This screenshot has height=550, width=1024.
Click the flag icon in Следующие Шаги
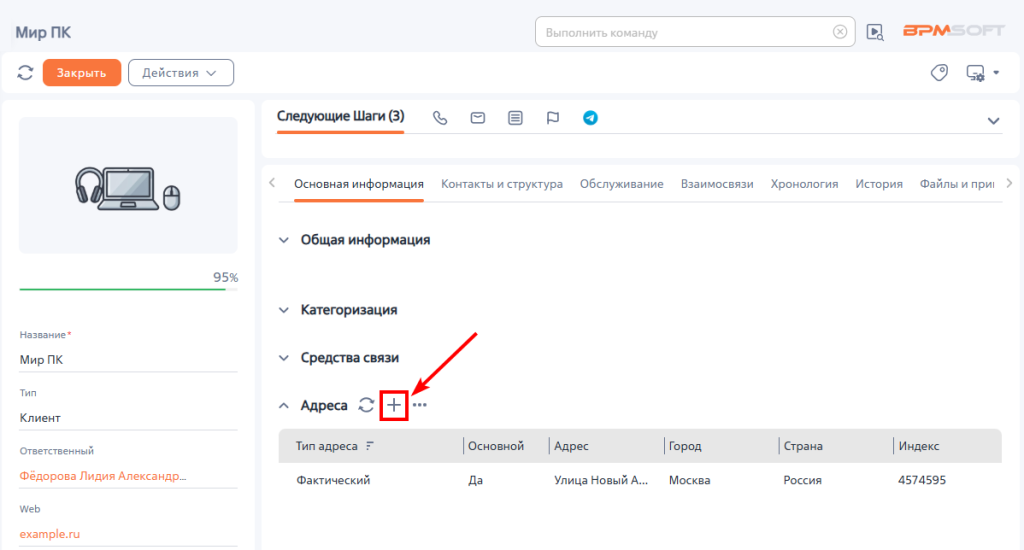point(552,118)
